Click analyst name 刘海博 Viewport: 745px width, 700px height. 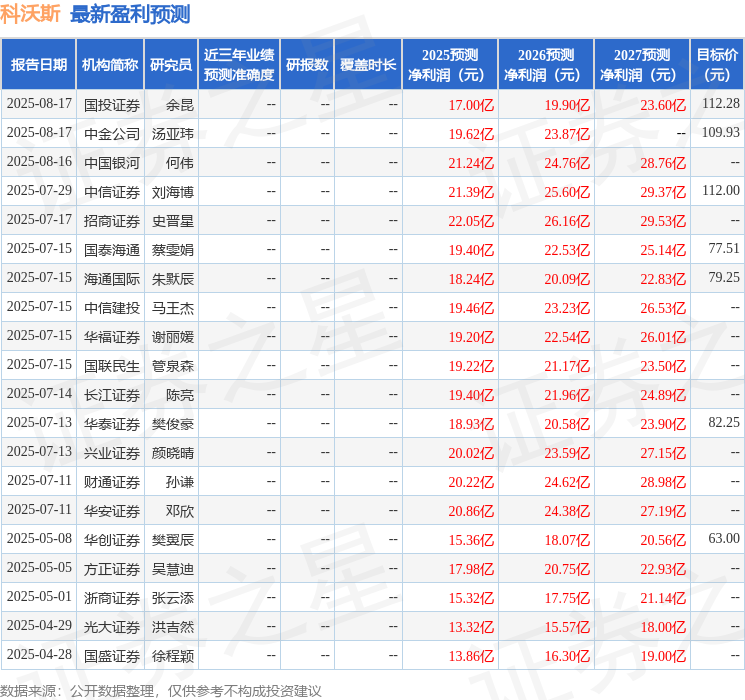172,192
